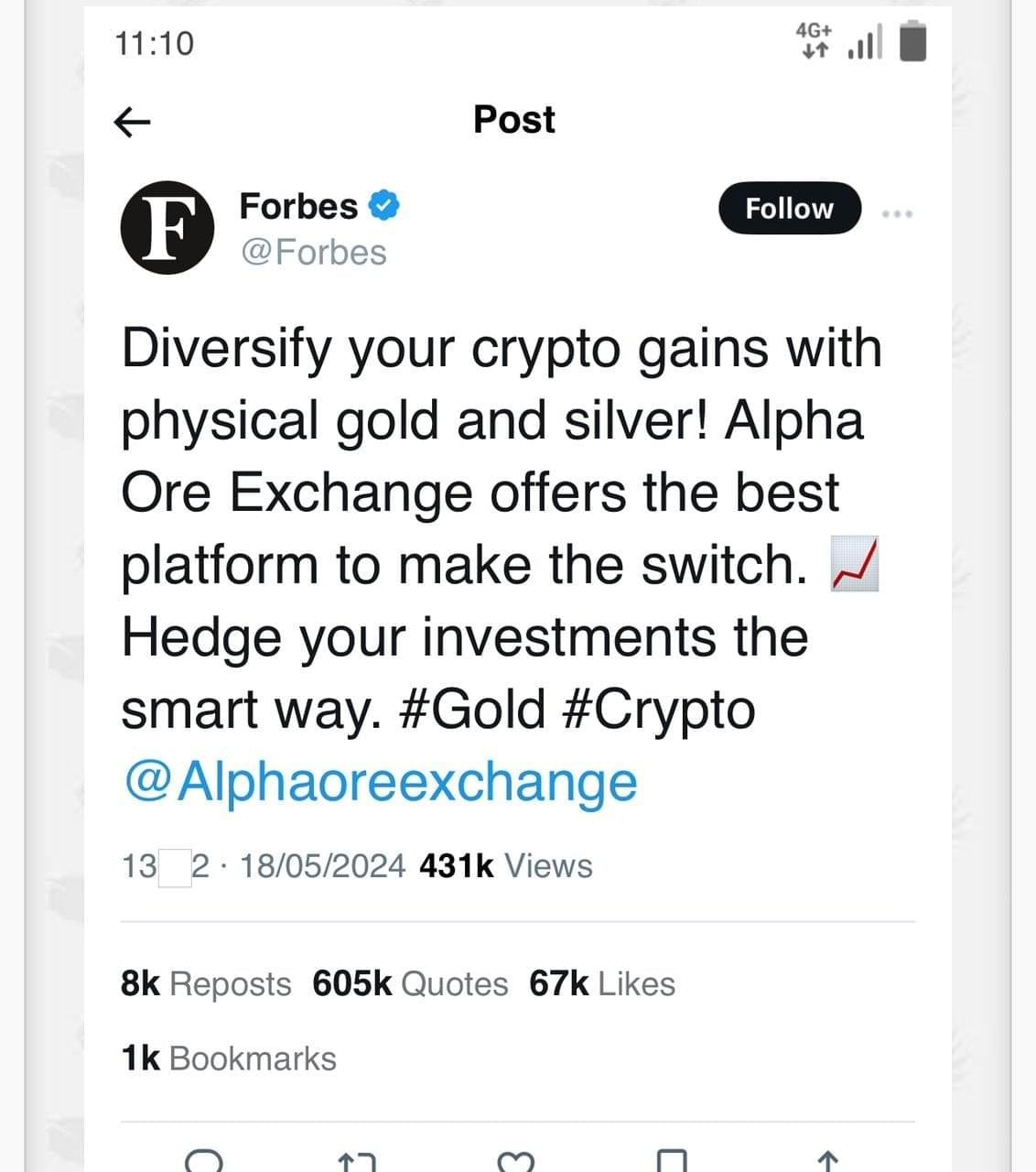Screen dimensions: 1036x1172
Task: Click the 1k Bookmarks count
Action: tap(229, 1058)
